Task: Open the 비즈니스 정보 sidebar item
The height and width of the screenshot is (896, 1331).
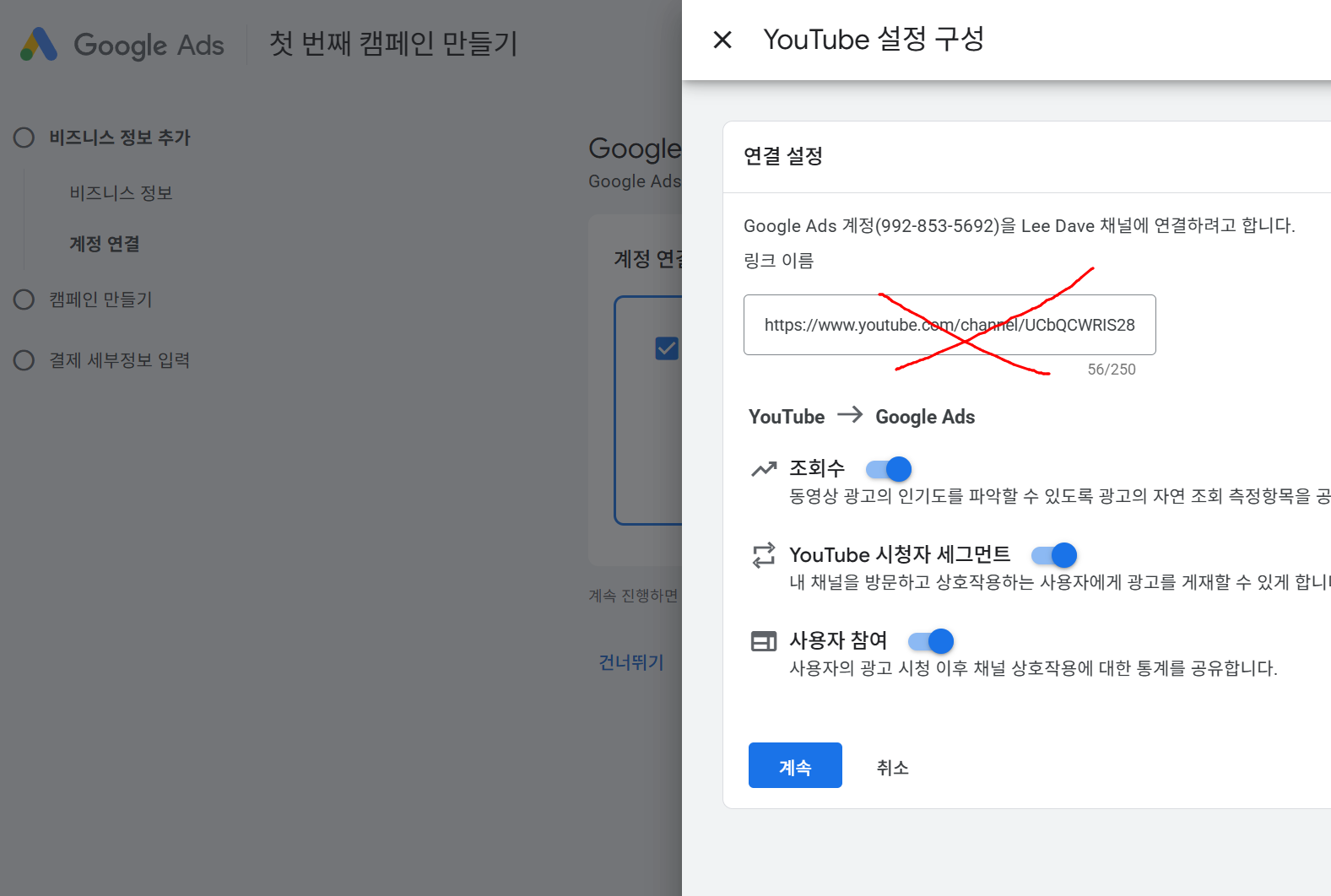Action: click(x=121, y=193)
